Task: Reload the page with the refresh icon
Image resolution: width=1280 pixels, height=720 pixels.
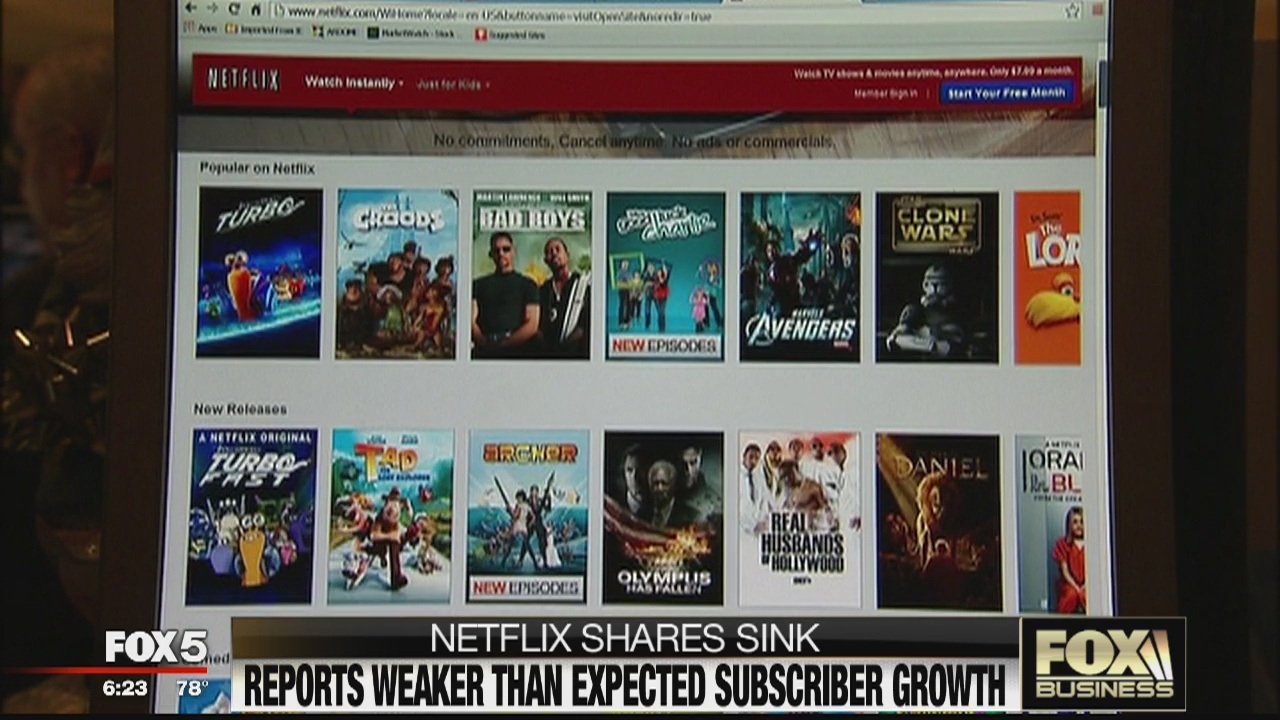Action: (235, 7)
